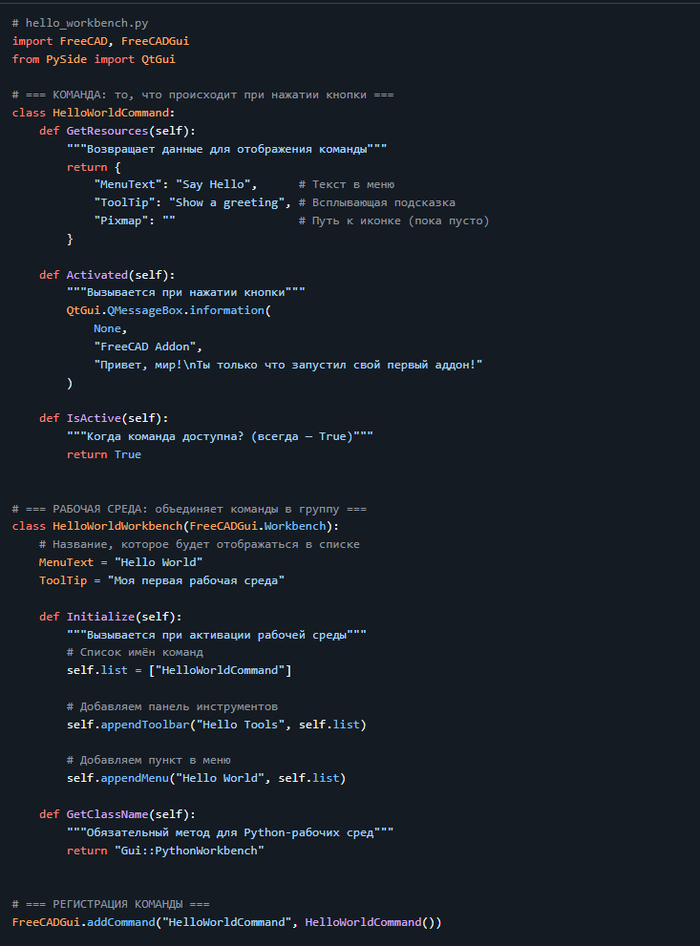Click the FreeCADGui.addCommand registration line

click(x=226, y=922)
